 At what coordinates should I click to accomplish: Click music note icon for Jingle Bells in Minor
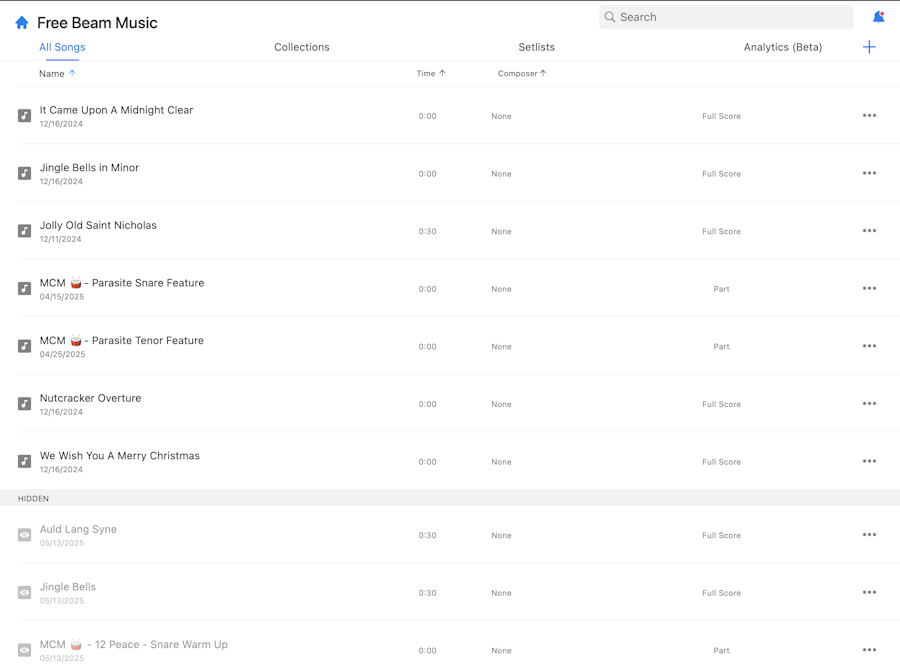pyautogui.click(x=25, y=174)
